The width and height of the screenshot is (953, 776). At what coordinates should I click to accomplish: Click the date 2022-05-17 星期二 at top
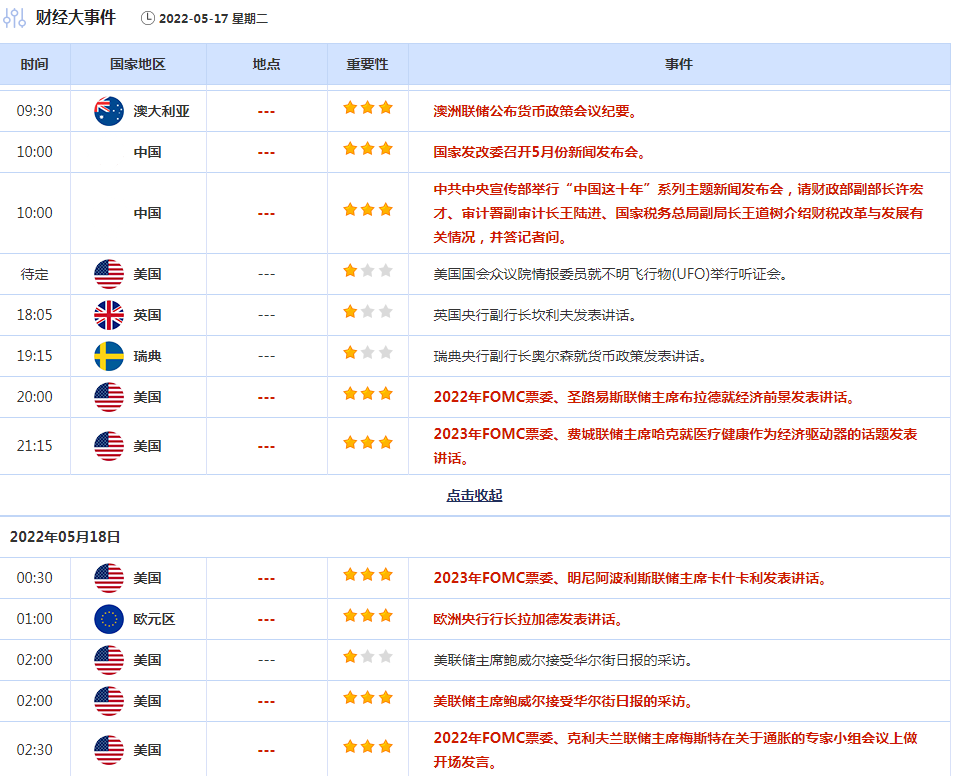pos(213,19)
